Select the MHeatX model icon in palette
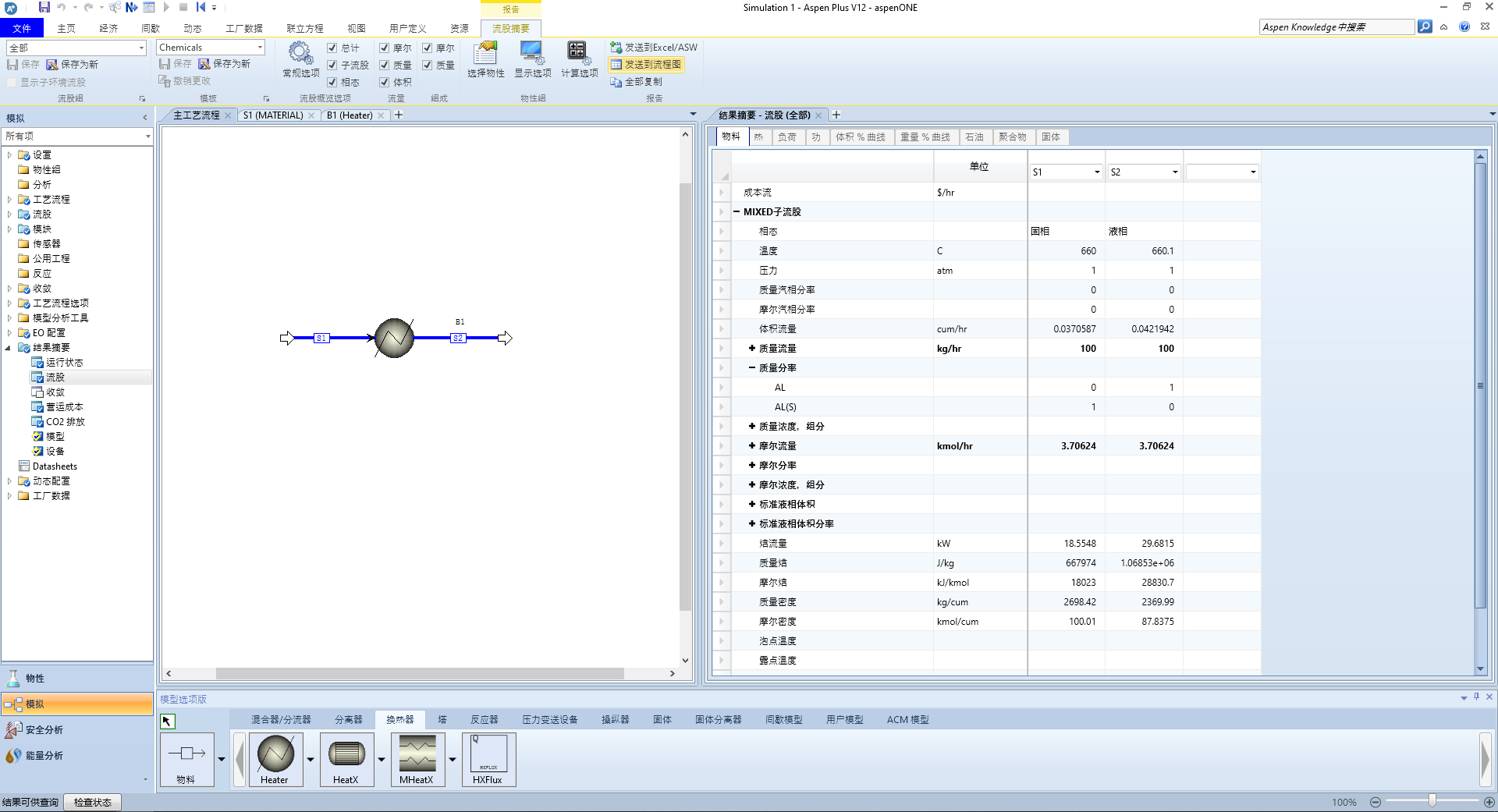 [x=417, y=759]
